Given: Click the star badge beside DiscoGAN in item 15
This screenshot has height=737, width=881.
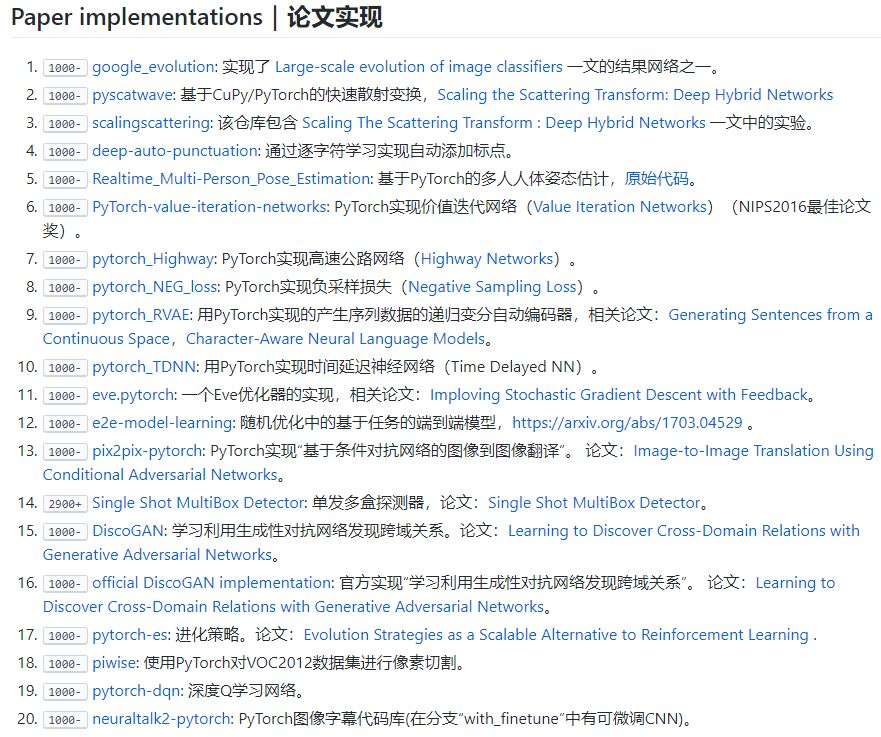Looking at the screenshot, I should coord(65,533).
